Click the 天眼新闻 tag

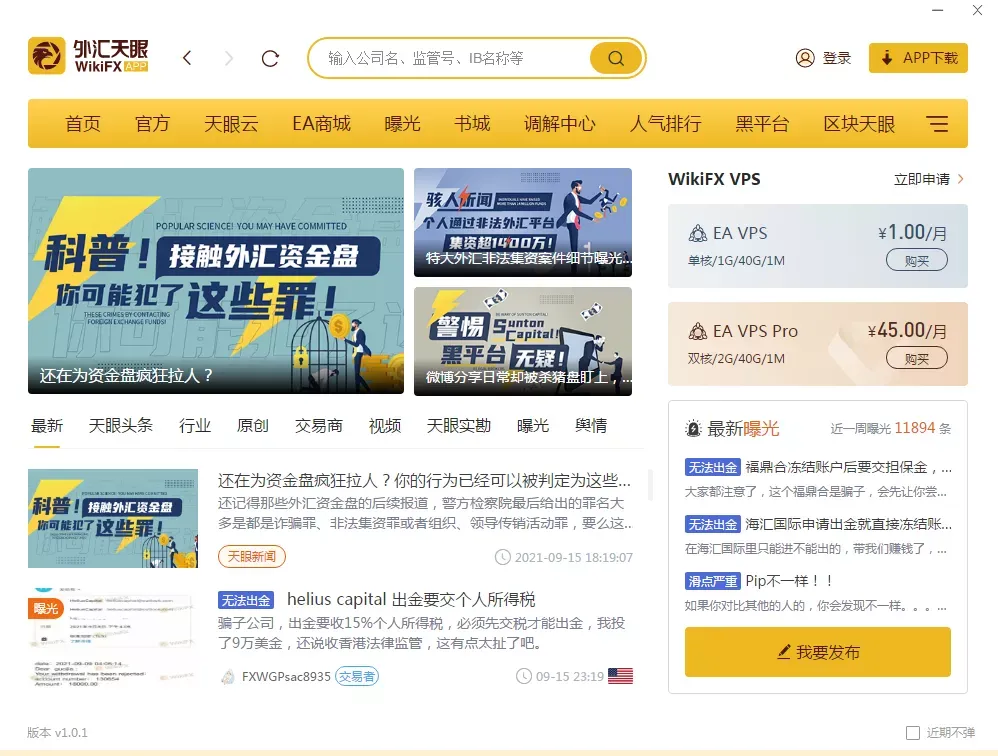pos(251,557)
